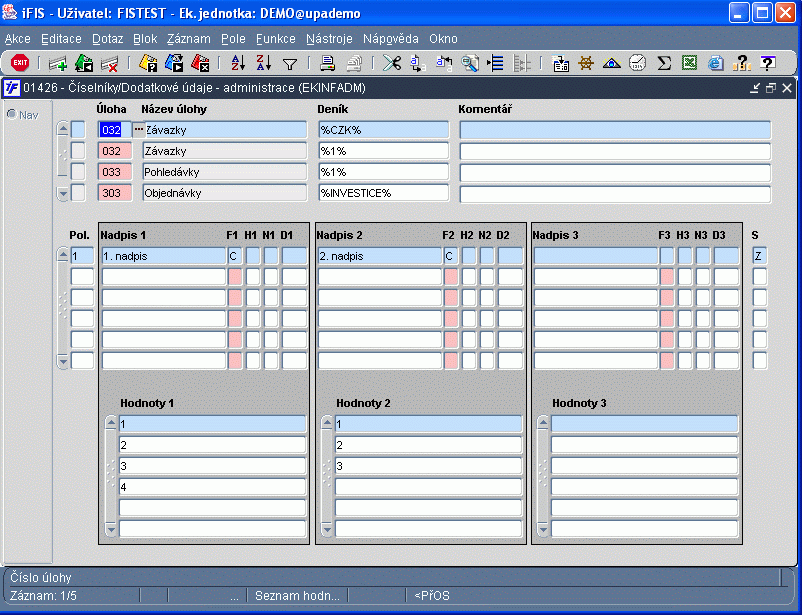Viewport: 802px width, 615px height.
Task: Insert a new record with green plus icon
Action: (57, 63)
